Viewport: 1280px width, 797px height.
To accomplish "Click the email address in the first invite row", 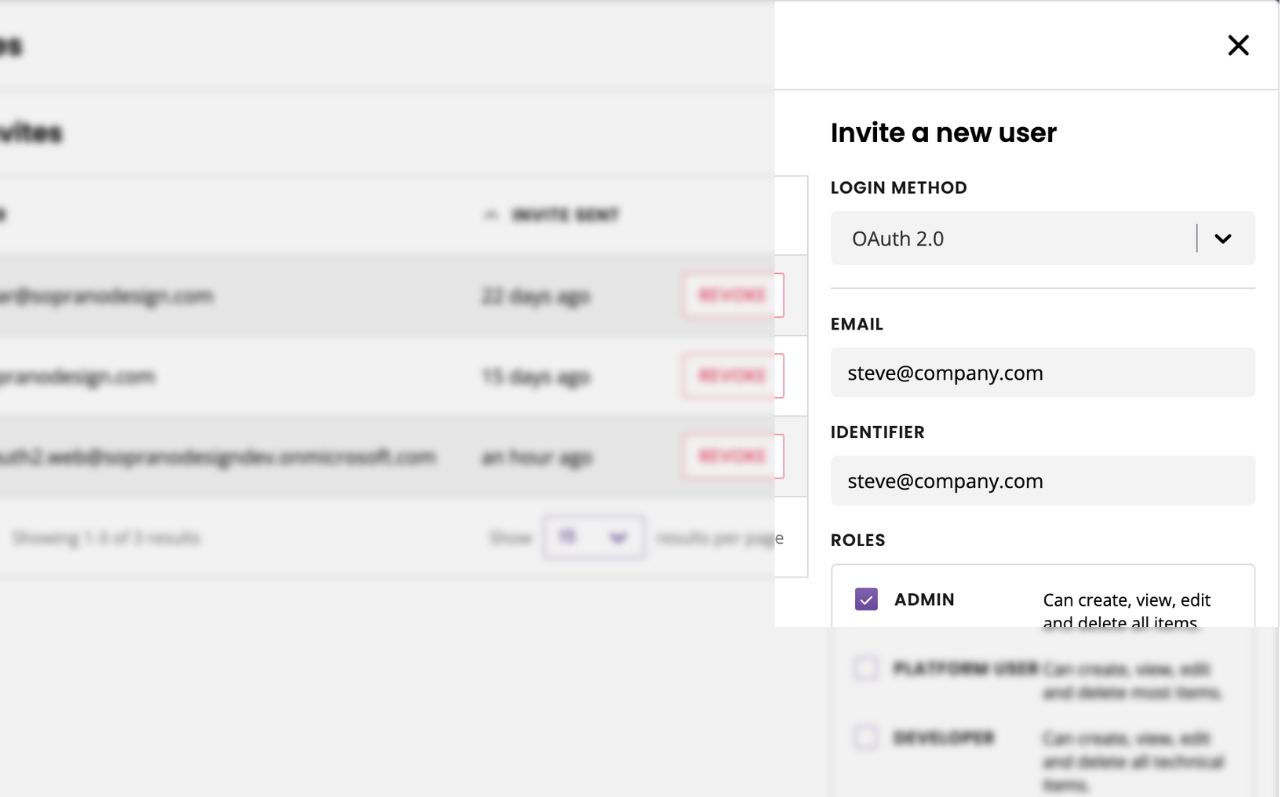I will 105,295.
